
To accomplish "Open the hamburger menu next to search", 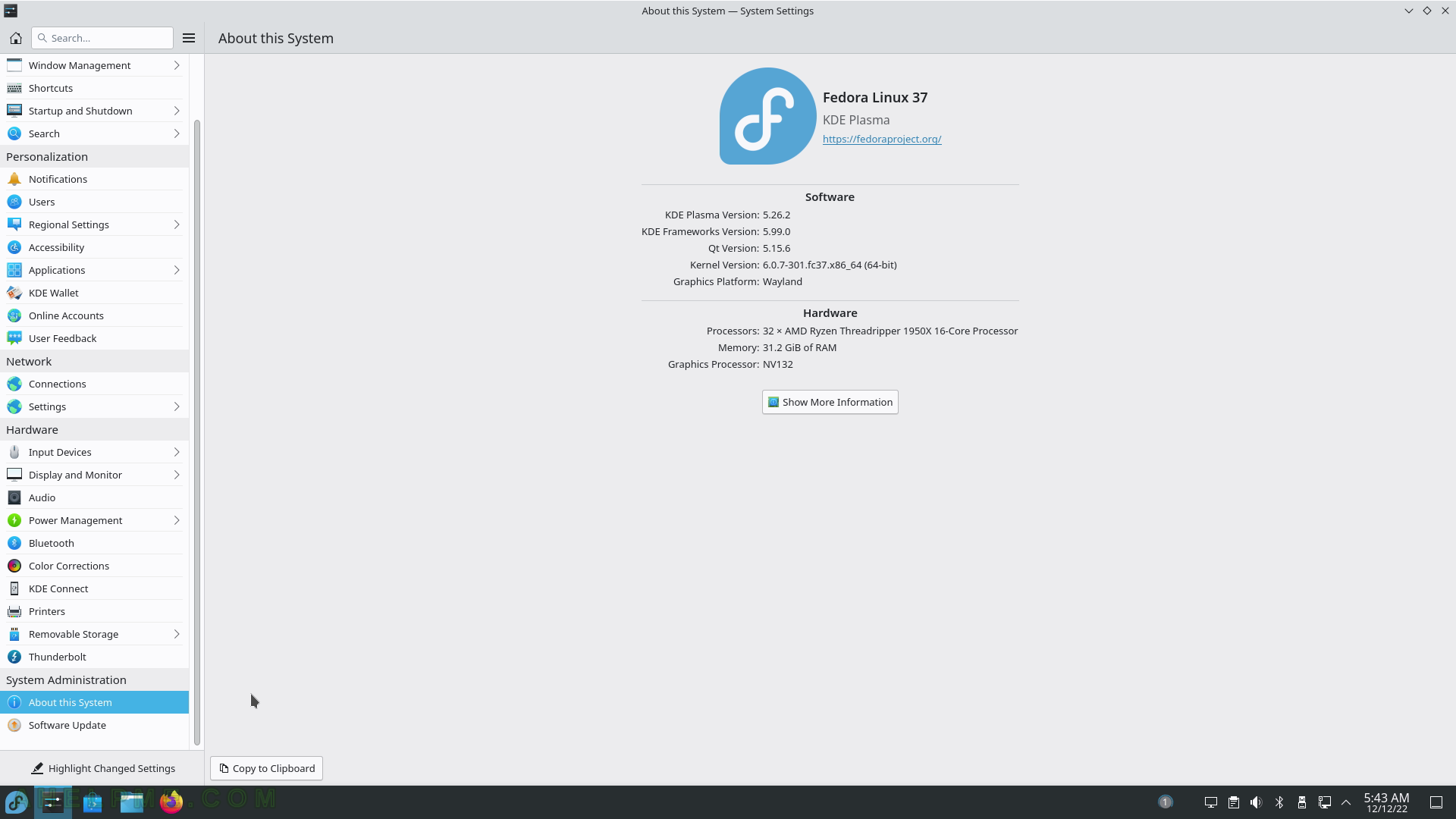I will click(x=189, y=38).
